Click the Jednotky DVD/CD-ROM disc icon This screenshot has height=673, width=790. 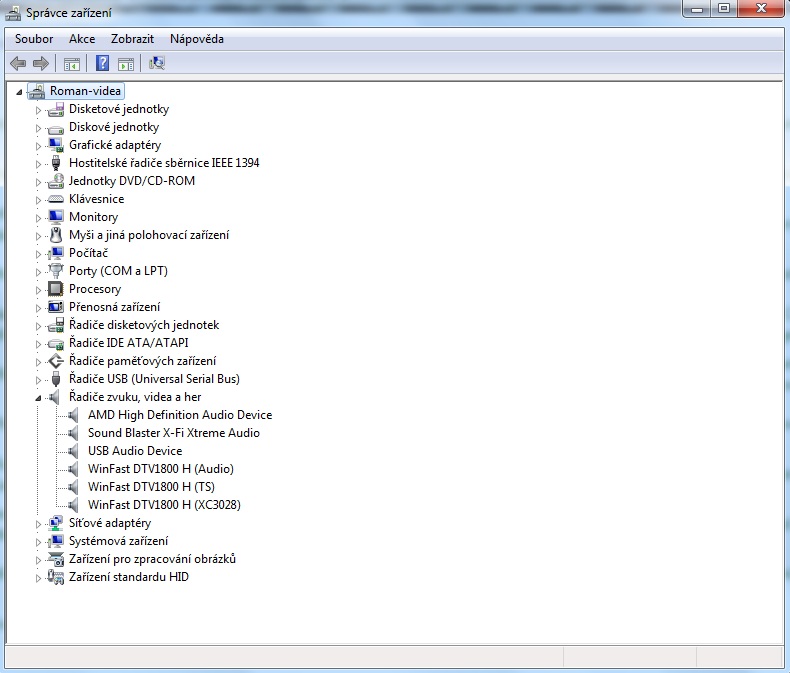[56, 181]
